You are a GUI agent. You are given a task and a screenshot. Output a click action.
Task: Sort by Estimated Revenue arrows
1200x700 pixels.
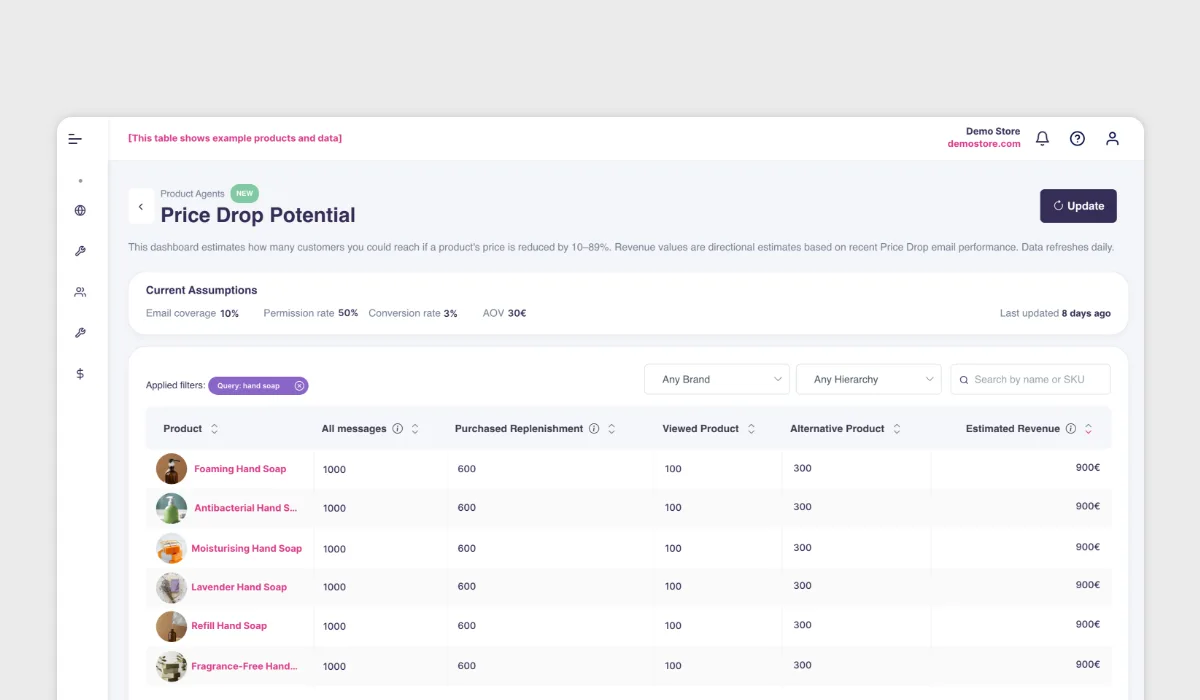coord(1088,429)
